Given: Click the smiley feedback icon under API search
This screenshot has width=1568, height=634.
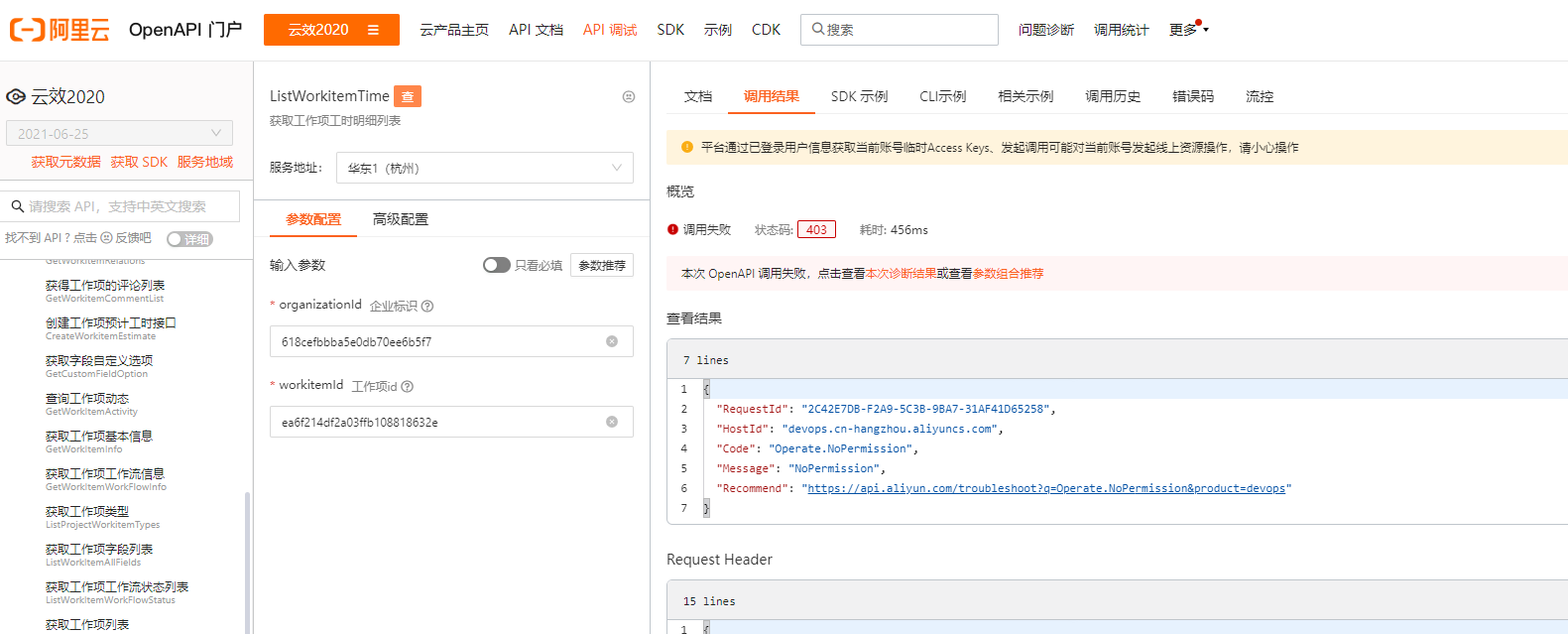Looking at the screenshot, I should 107,238.
